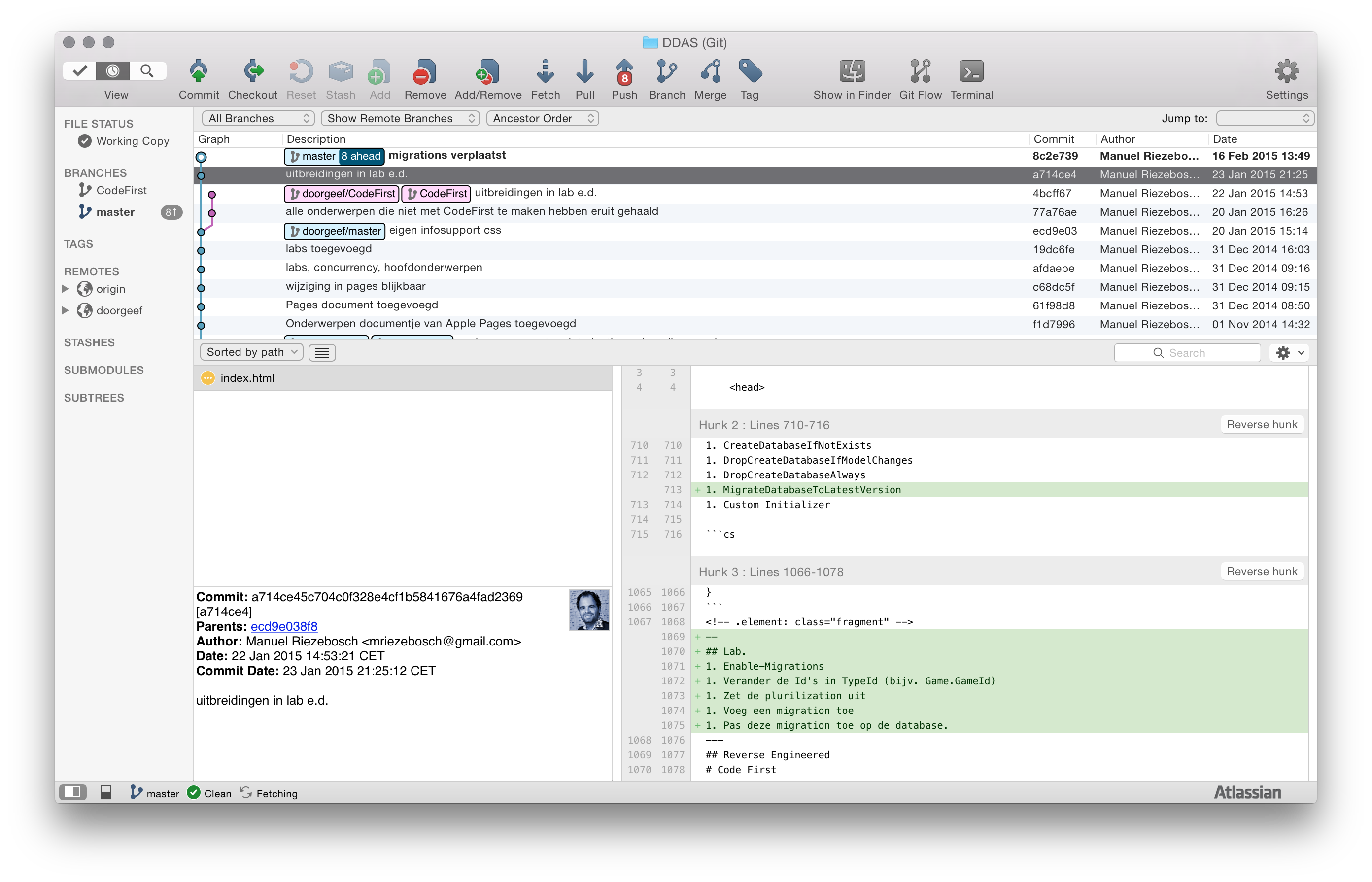Viewport: 1372px width, 882px height.
Task: Open the Show Remote Branches dropdown
Action: point(400,119)
